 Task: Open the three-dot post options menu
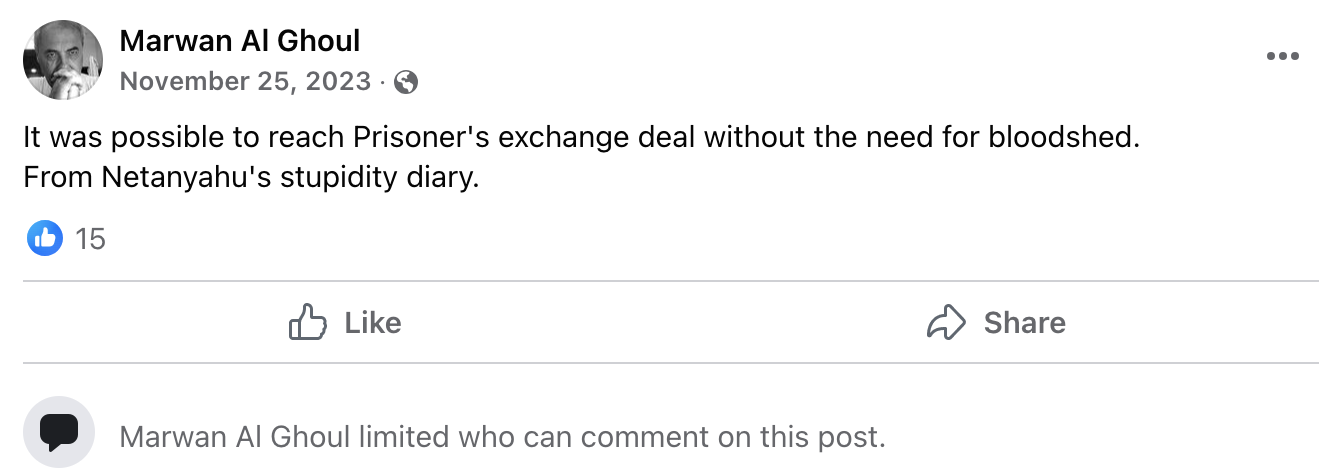[1282, 57]
